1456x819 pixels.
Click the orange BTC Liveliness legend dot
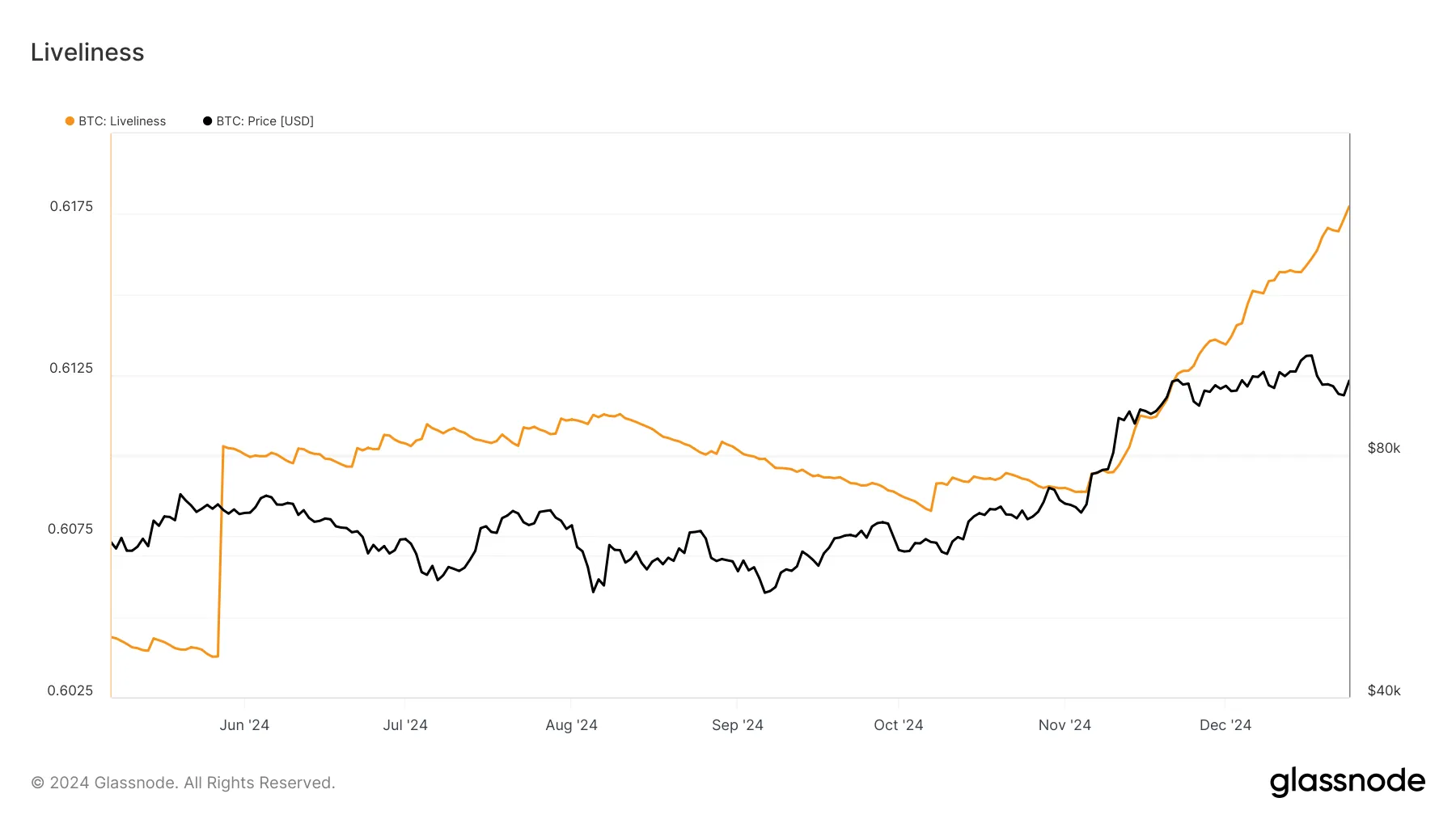70,121
